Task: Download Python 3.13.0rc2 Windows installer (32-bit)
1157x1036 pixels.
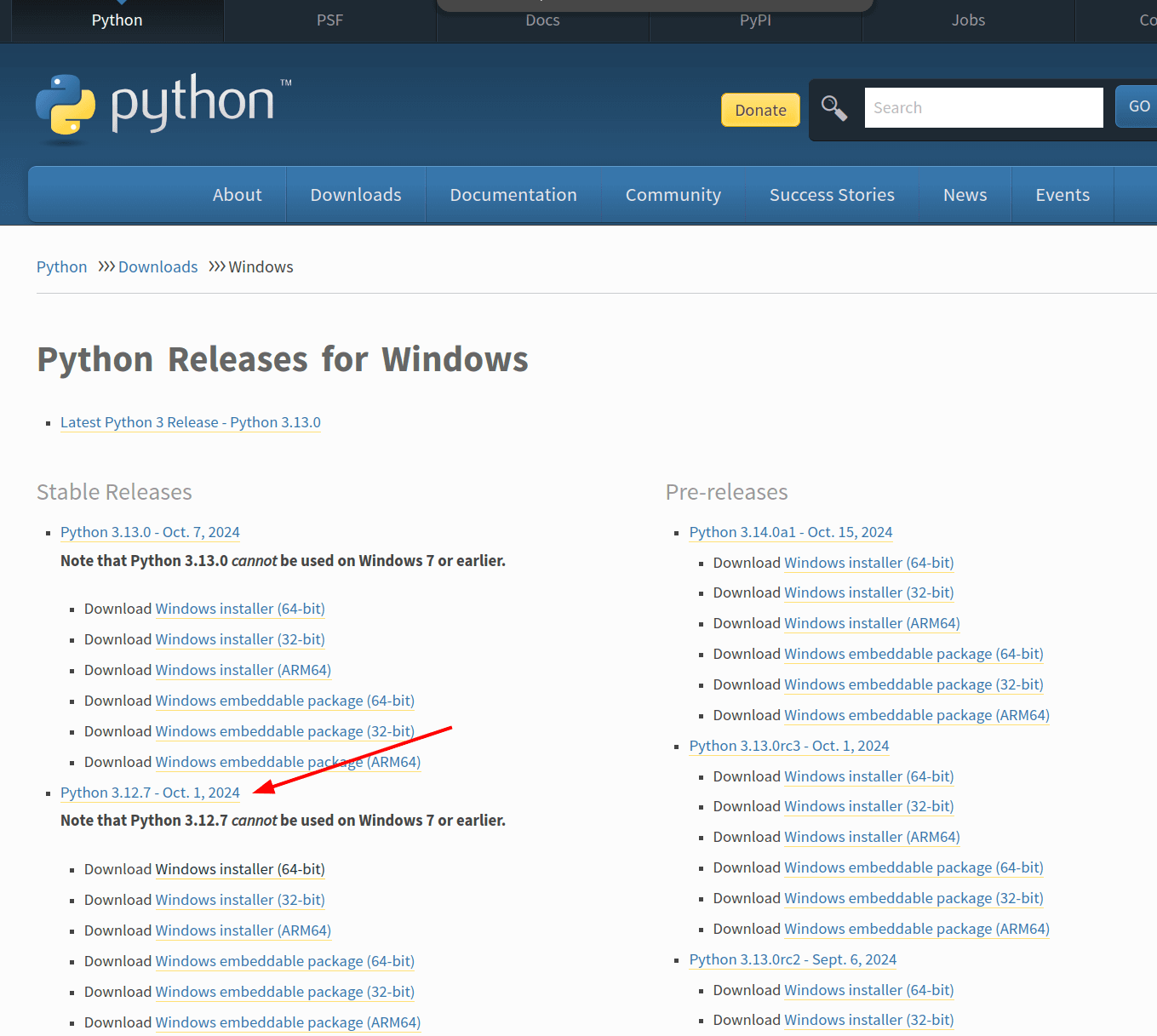Action: coord(869,1020)
